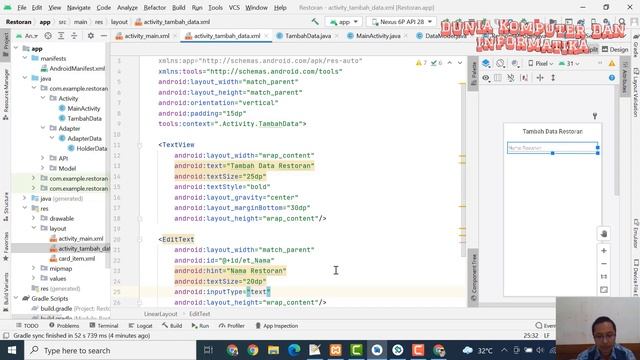Toggle the Gradle side tool window
This screenshot has width=640, height=360.
tap(636, 47)
